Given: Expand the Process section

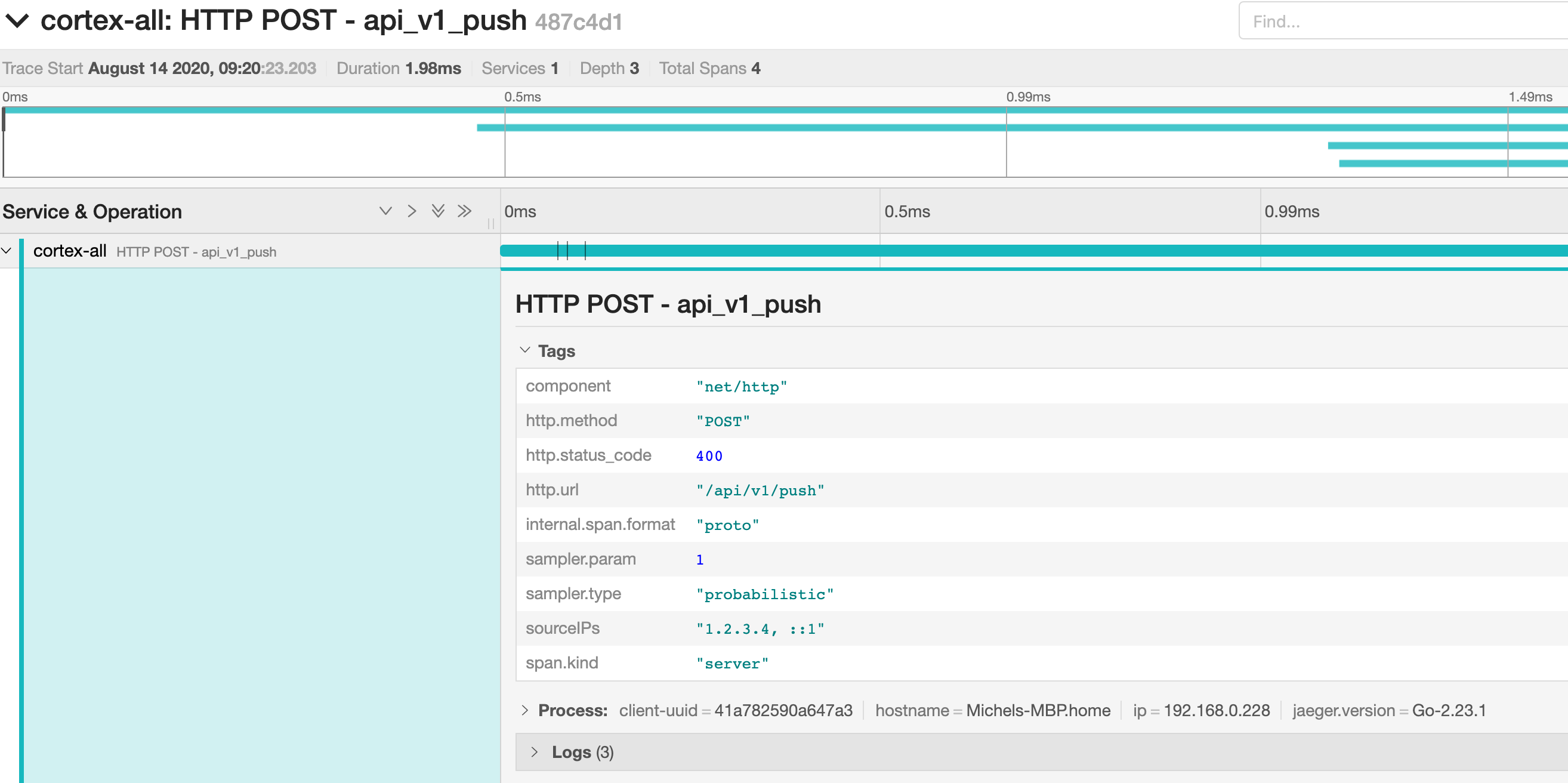Looking at the screenshot, I should tap(525, 711).
